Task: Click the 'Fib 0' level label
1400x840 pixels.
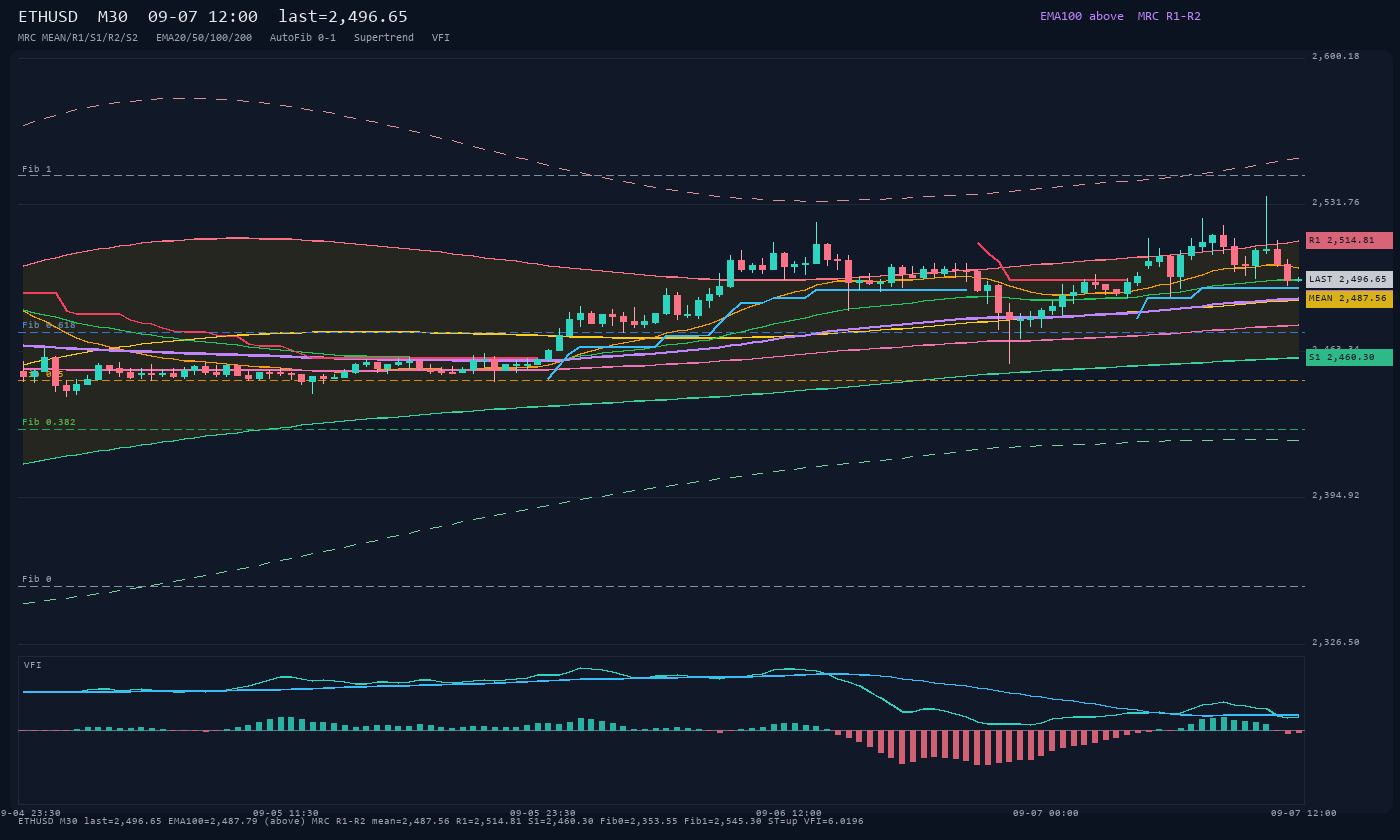Action: point(37,579)
